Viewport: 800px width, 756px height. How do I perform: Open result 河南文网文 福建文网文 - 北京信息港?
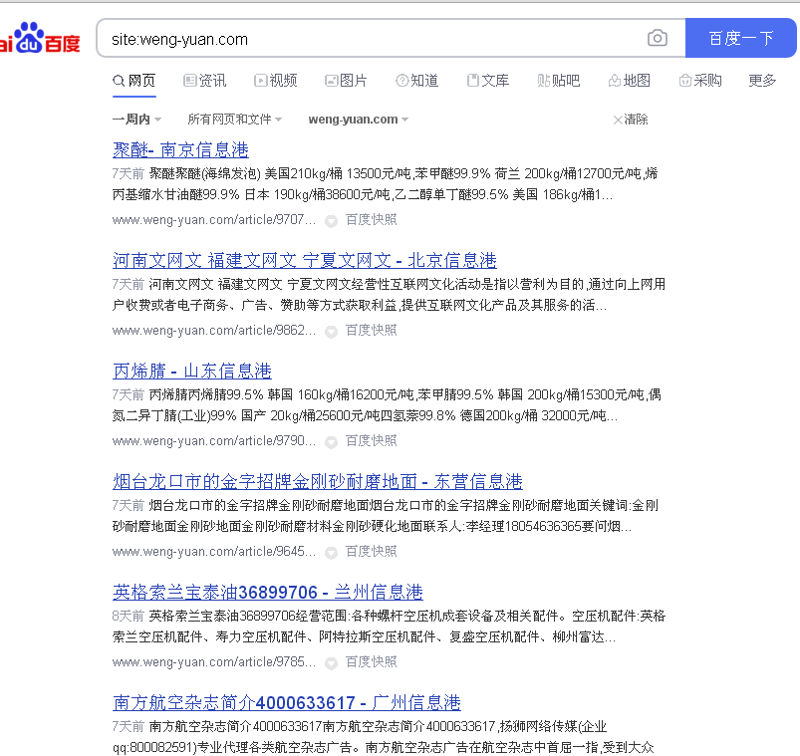(x=305, y=261)
